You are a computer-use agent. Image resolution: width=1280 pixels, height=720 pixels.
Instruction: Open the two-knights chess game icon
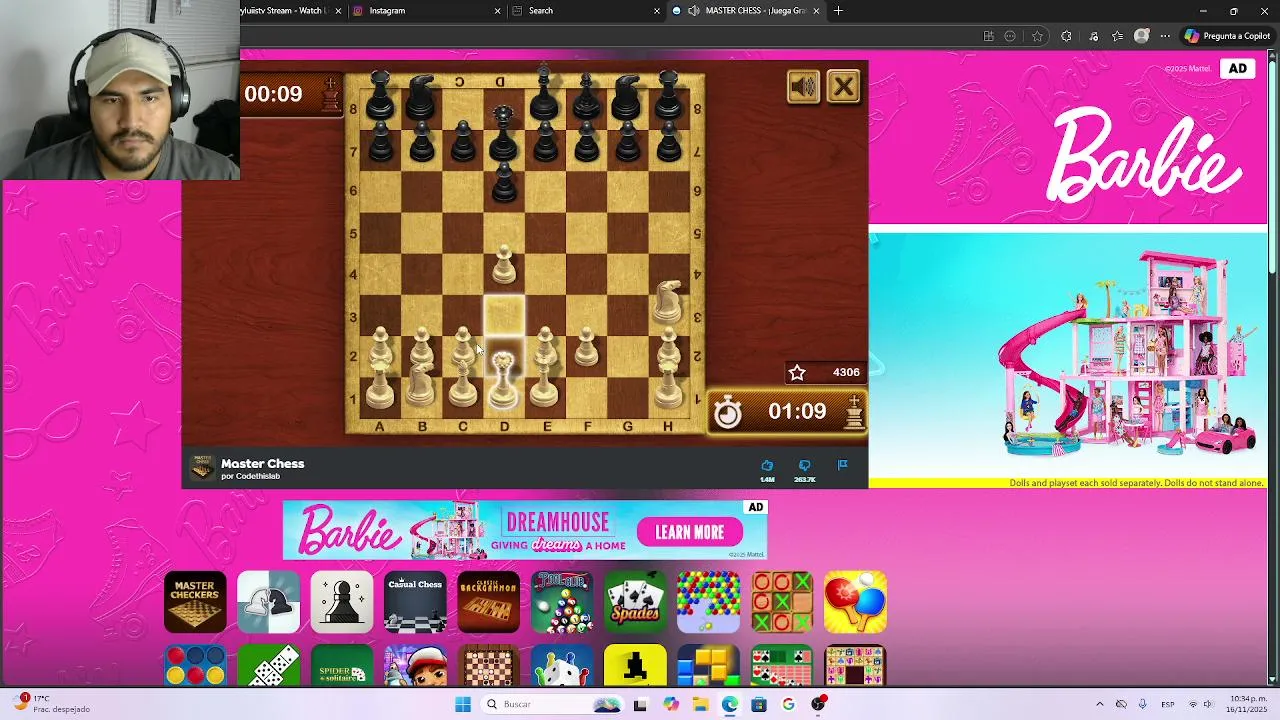pyautogui.click(x=268, y=602)
